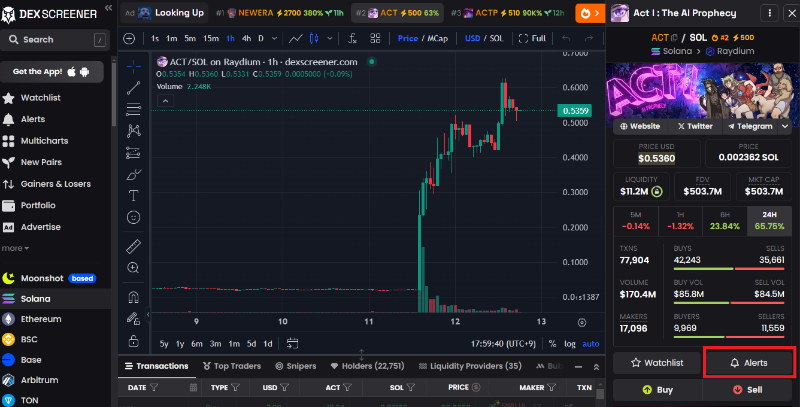Image resolution: width=800 pixels, height=407 pixels.
Task: Open the emoji icons tool
Action: click(x=134, y=218)
